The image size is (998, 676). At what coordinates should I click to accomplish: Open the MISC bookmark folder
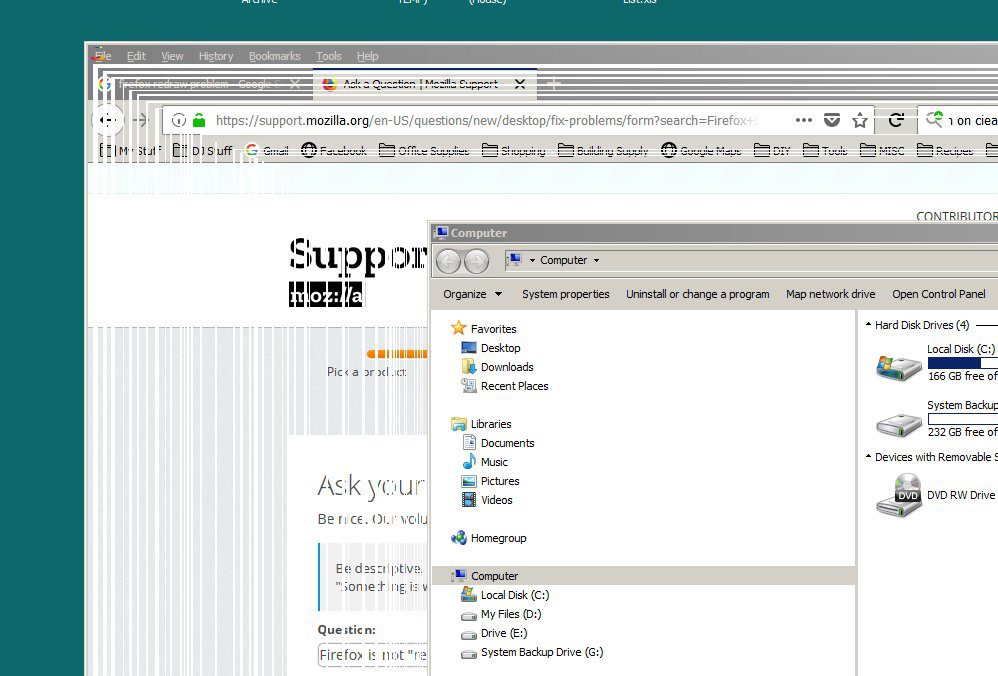coord(882,150)
